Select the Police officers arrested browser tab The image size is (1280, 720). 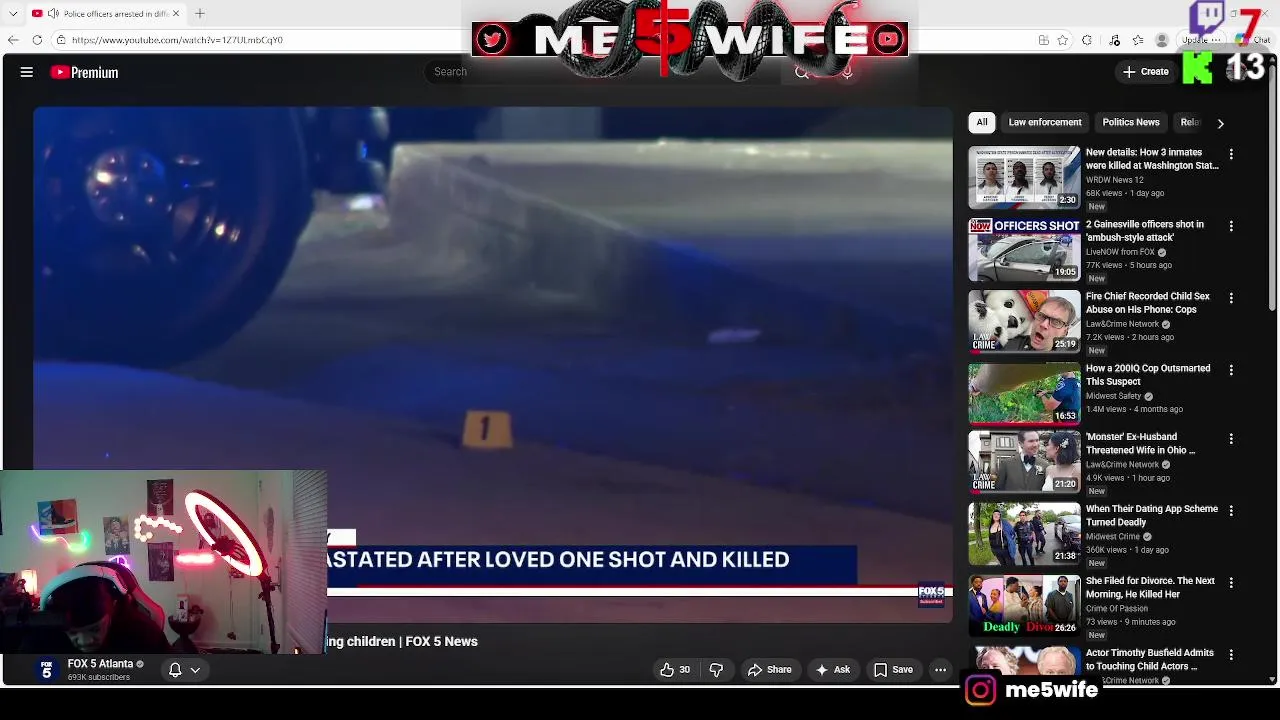[x=105, y=13]
